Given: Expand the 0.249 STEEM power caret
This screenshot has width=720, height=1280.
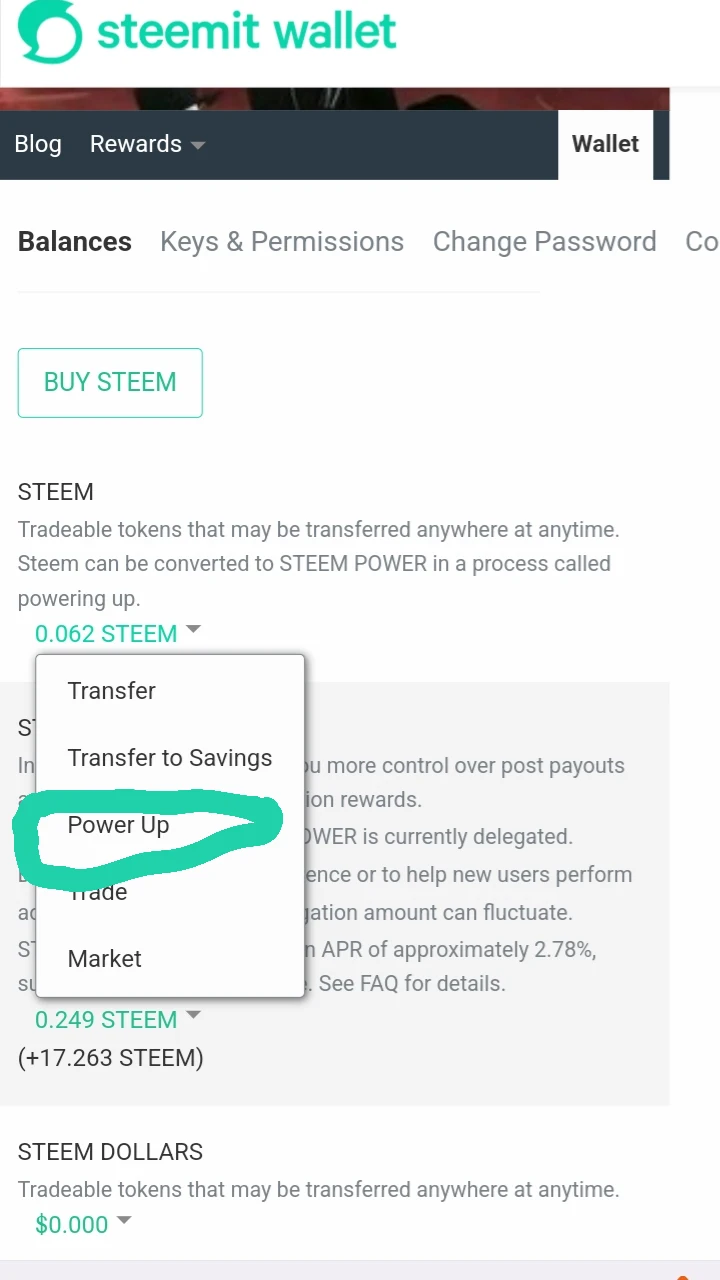Looking at the screenshot, I should pos(194,1015).
